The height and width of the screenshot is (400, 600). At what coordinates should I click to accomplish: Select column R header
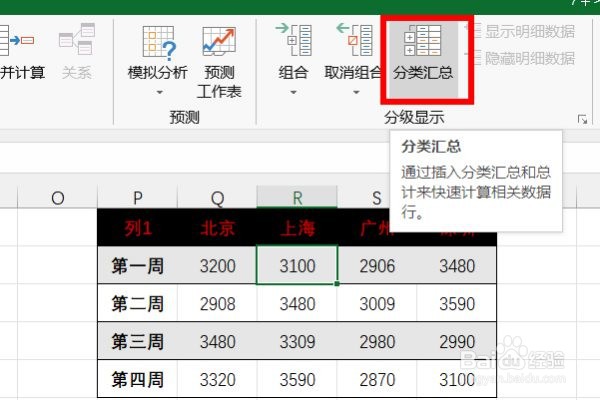click(297, 198)
